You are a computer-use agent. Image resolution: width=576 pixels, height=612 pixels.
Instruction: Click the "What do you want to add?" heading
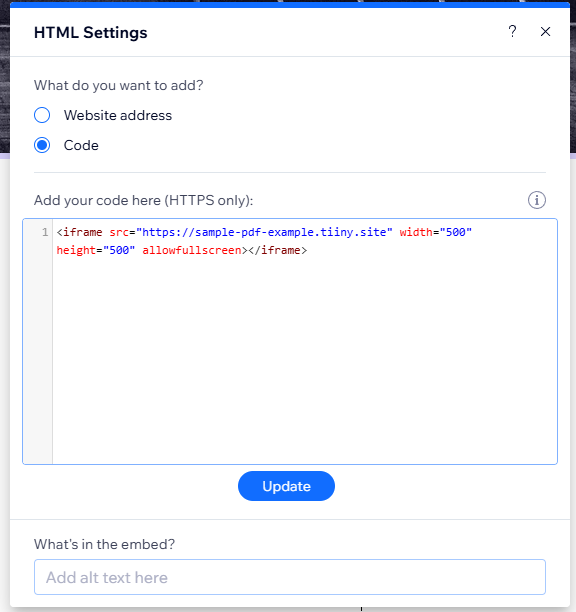118,85
